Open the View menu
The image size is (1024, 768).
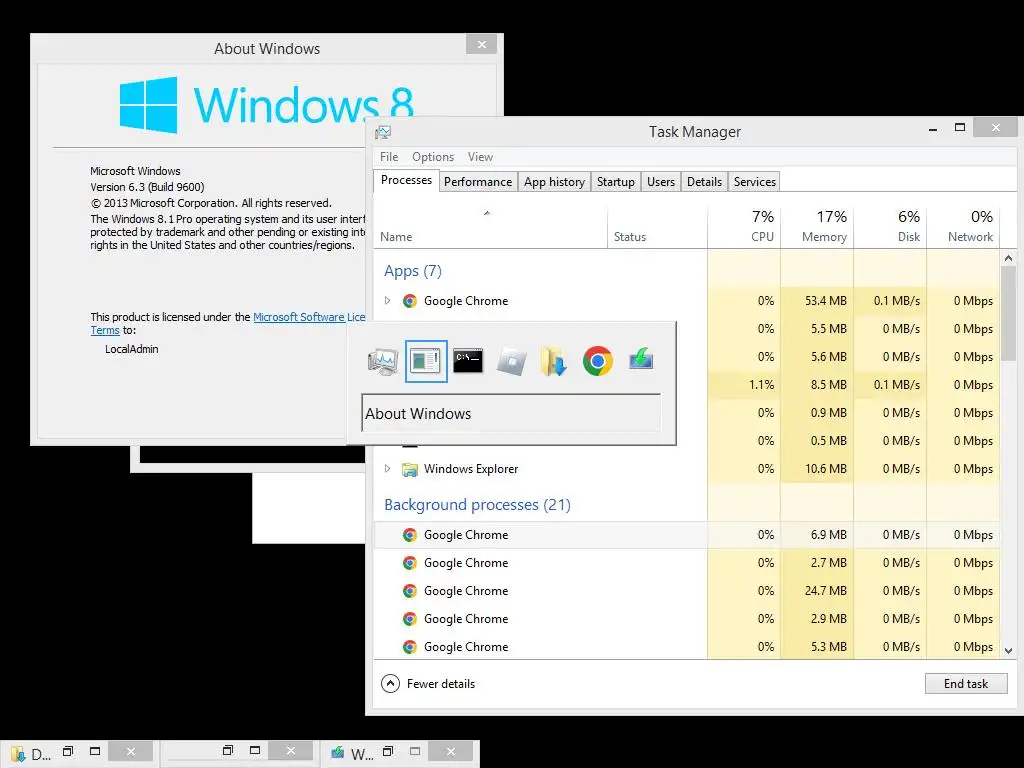480,157
